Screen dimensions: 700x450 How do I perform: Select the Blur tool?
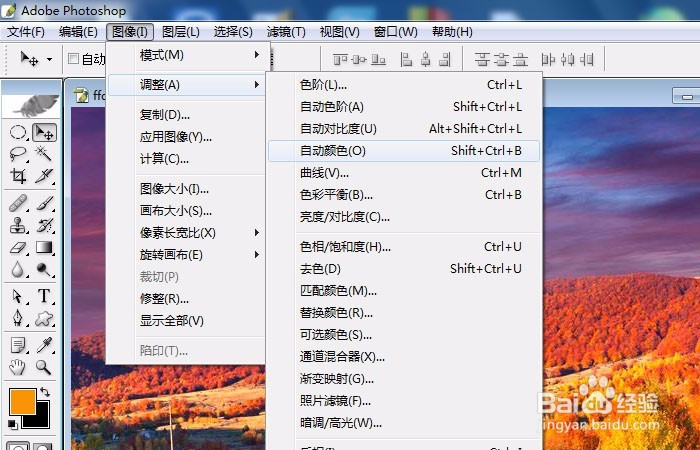[18, 269]
